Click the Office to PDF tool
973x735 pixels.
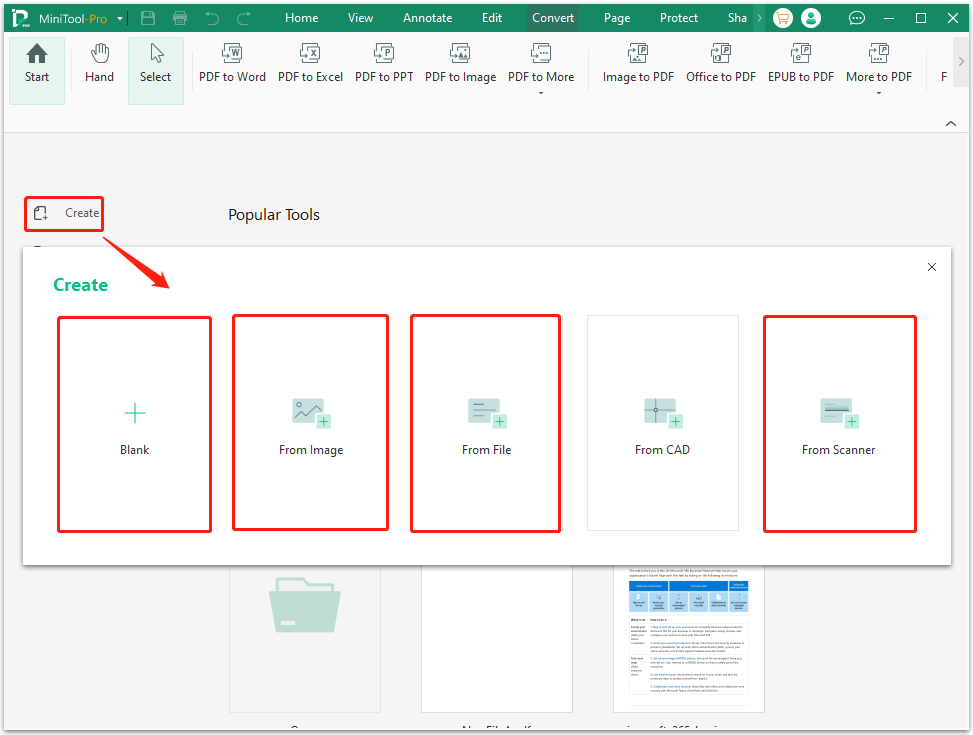720,63
